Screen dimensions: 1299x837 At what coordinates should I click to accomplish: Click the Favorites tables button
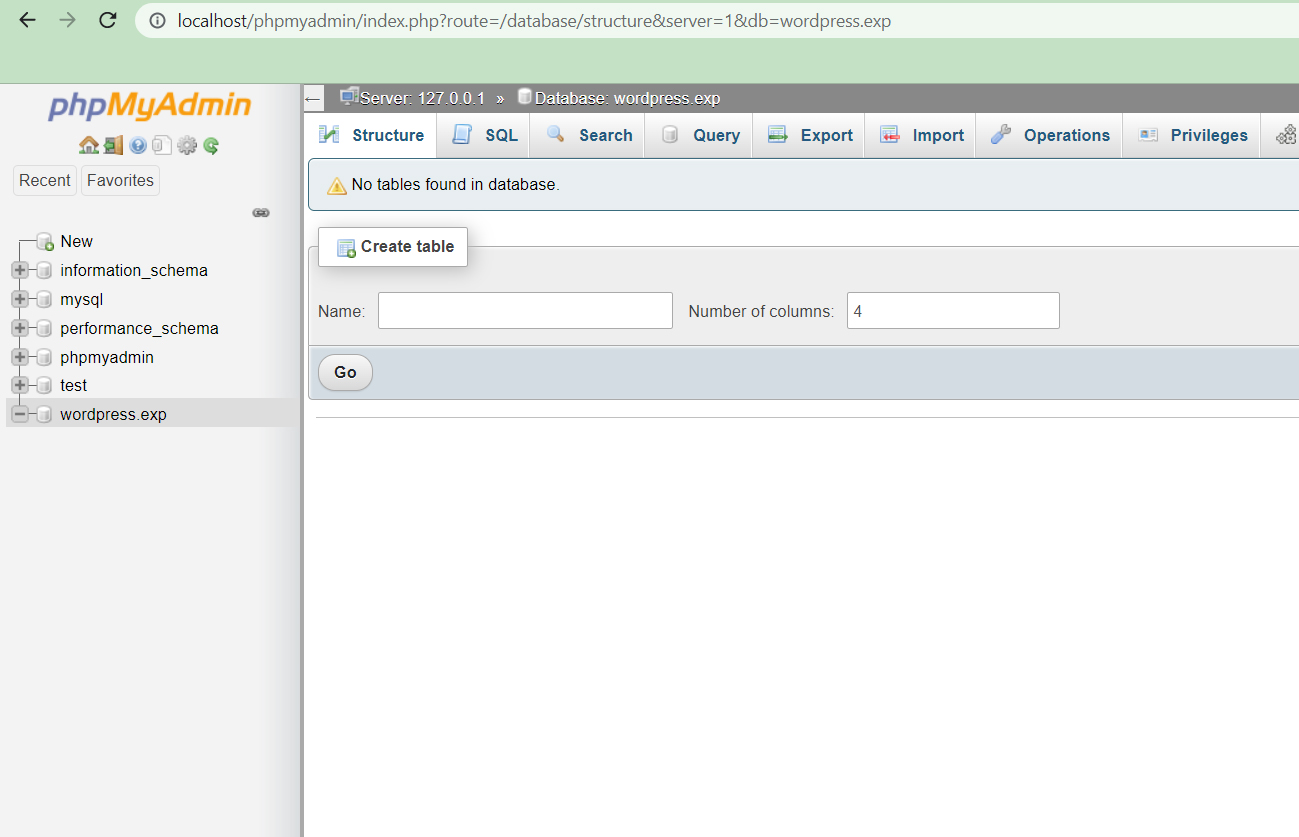coord(120,181)
